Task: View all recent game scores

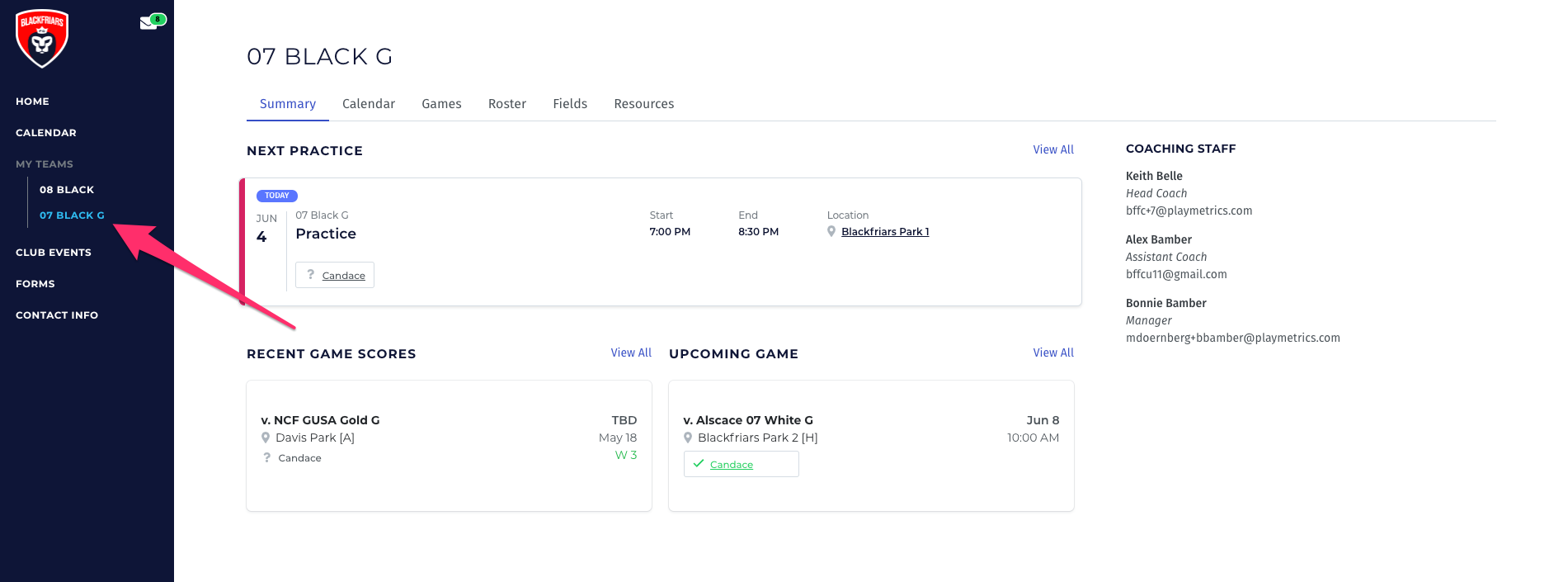Action: point(631,353)
